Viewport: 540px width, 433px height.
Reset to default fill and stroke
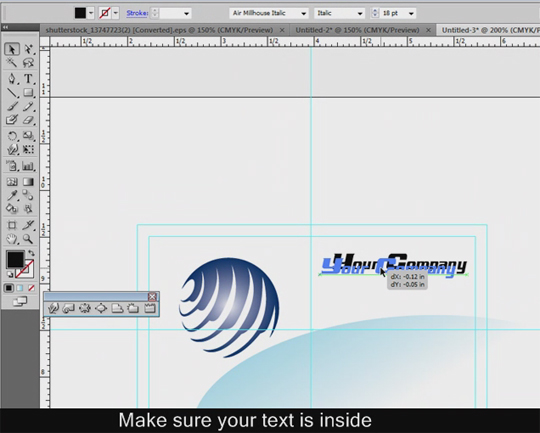coord(10,275)
